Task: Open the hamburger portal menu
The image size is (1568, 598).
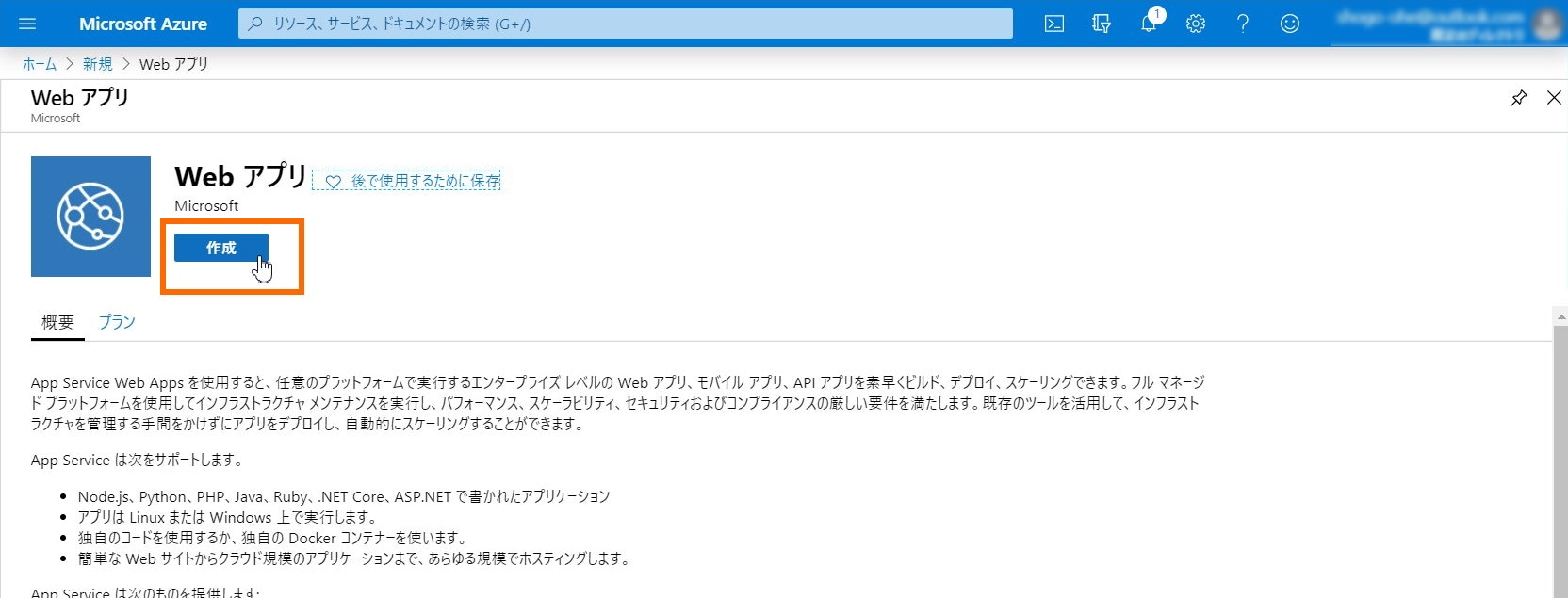Action: pyautogui.click(x=27, y=24)
